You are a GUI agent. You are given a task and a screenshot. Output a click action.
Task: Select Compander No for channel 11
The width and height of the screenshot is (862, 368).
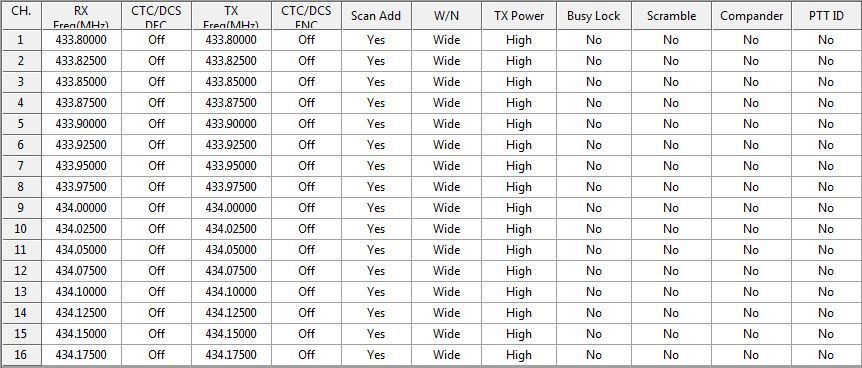752,250
